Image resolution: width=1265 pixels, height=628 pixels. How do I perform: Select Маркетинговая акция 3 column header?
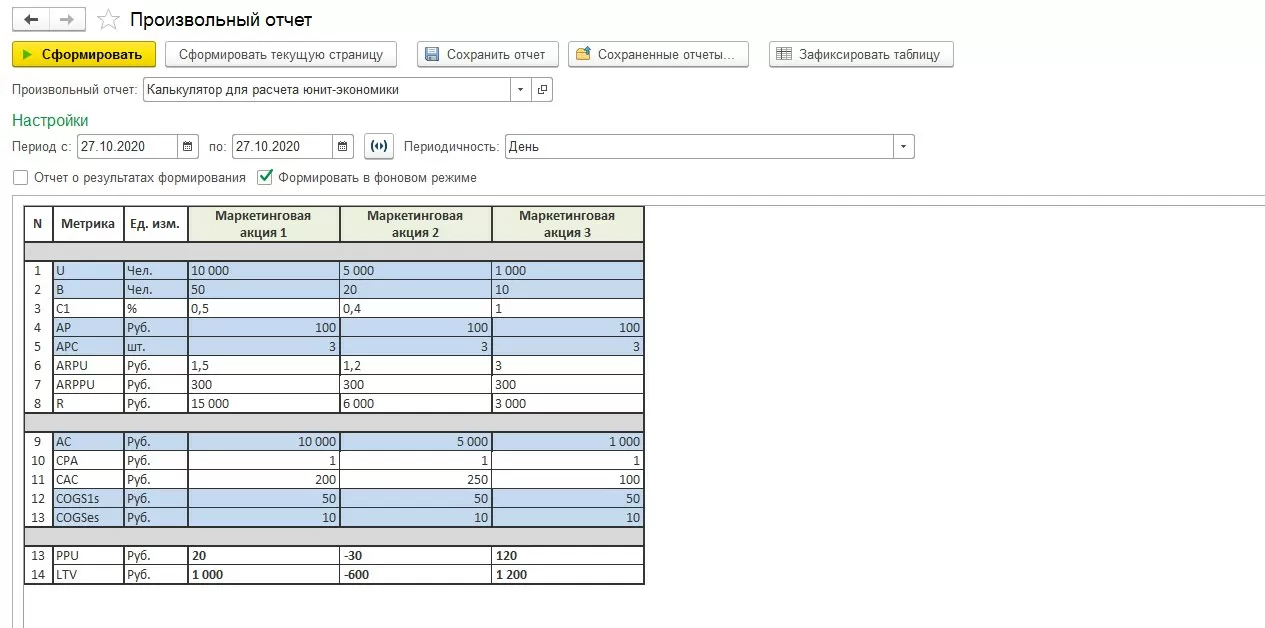(567, 224)
